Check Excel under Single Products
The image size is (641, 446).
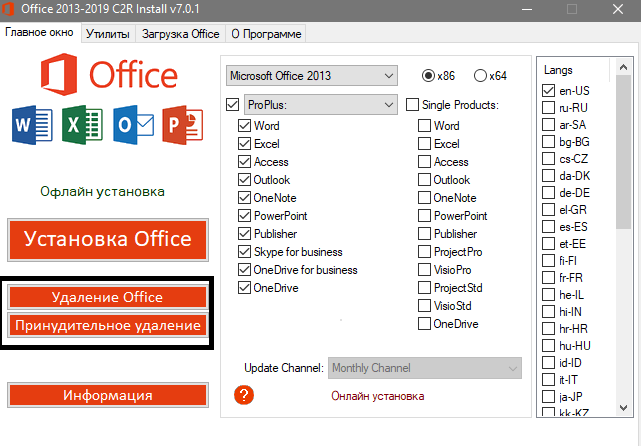pyautogui.click(x=424, y=143)
